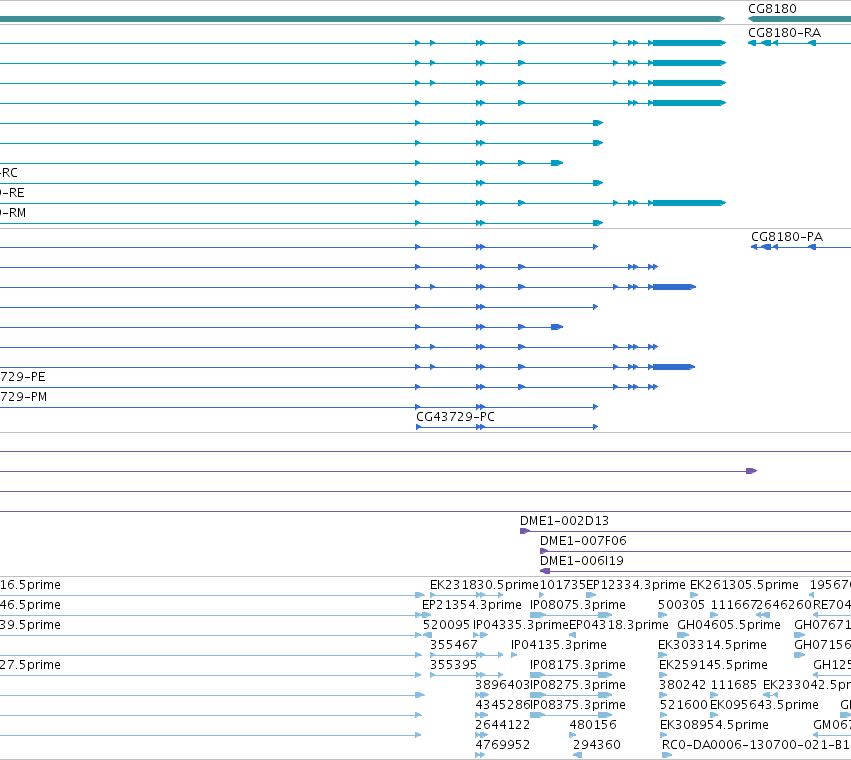
Task: Click EK259145.5prime label
Action: (713, 665)
